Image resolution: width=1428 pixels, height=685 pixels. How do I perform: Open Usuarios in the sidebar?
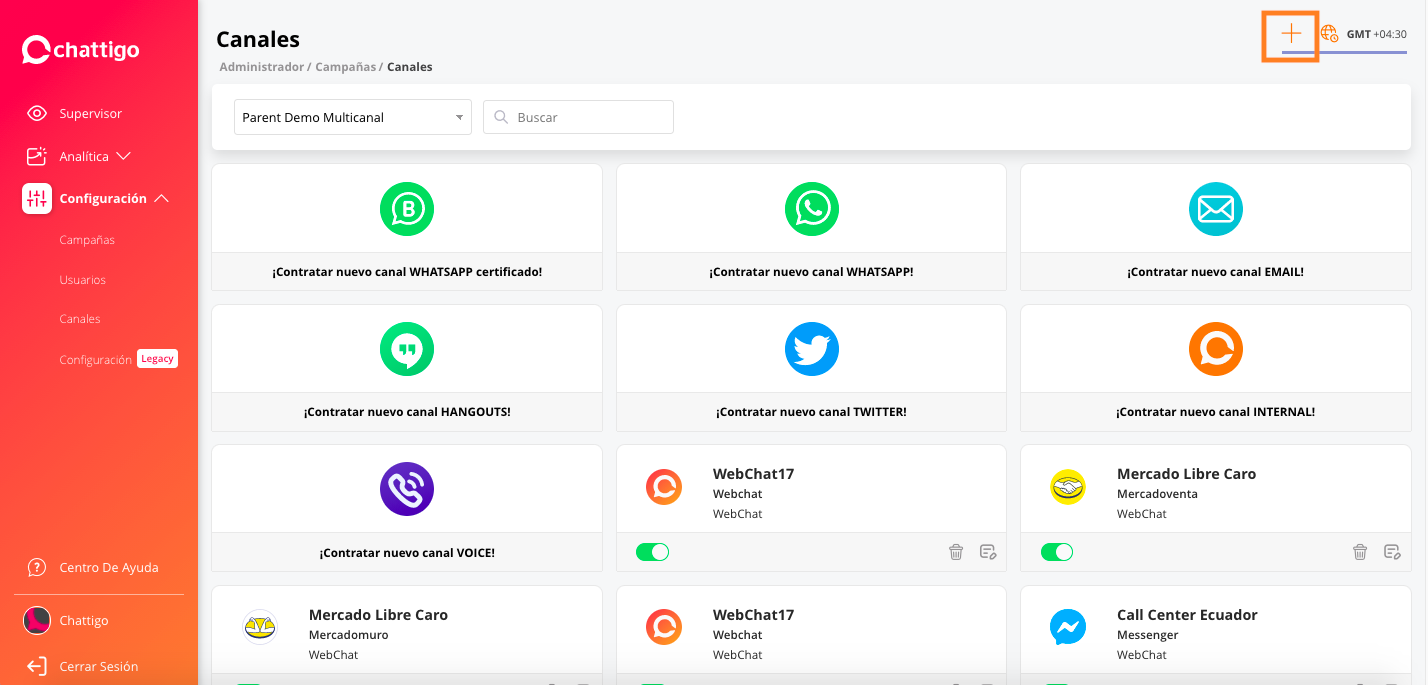82,280
